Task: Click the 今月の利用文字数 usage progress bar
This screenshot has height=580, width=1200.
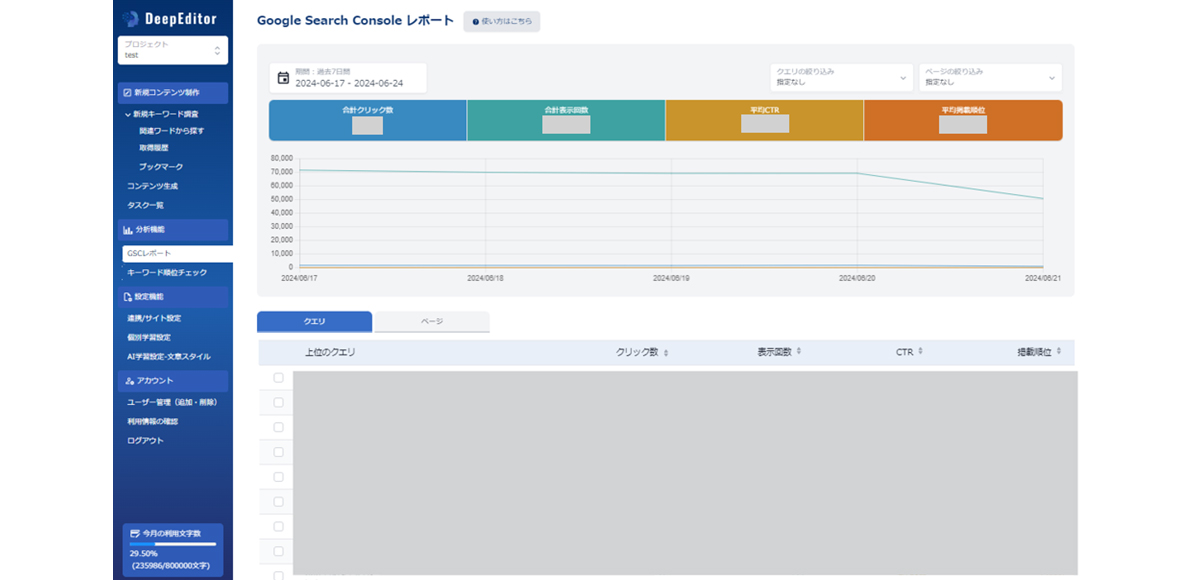Action: click(x=173, y=544)
